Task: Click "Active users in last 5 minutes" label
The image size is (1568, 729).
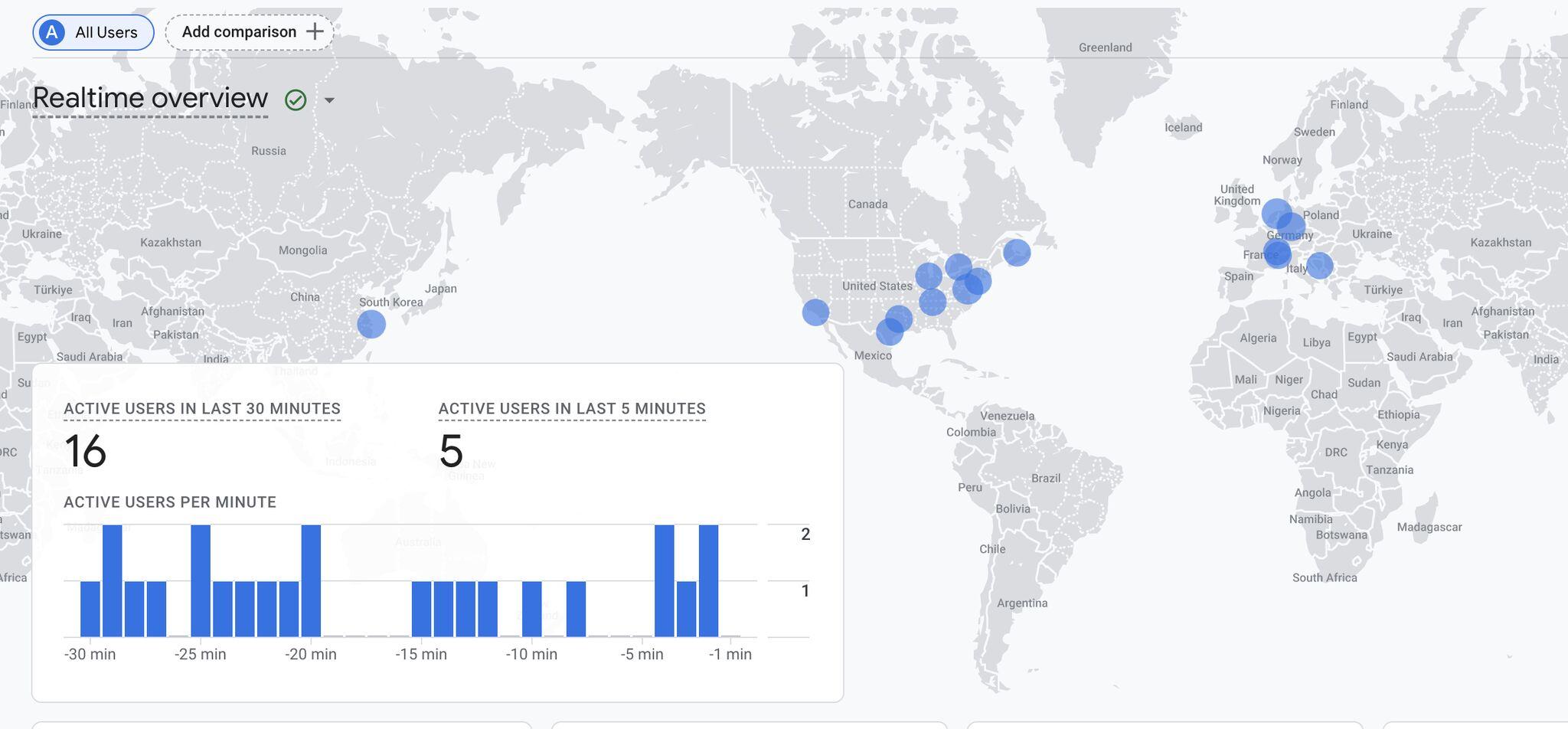Action: click(x=572, y=409)
